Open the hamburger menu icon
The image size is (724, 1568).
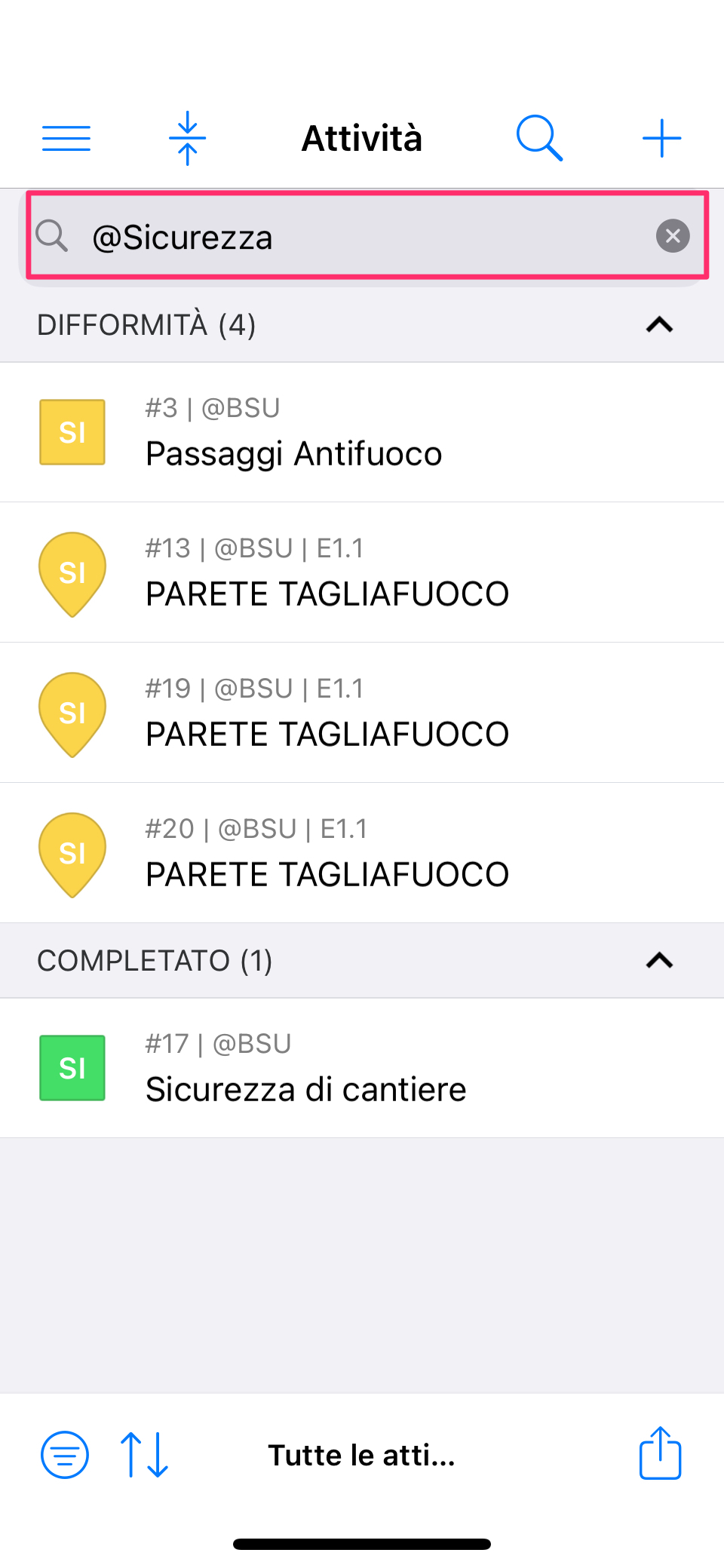click(66, 138)
